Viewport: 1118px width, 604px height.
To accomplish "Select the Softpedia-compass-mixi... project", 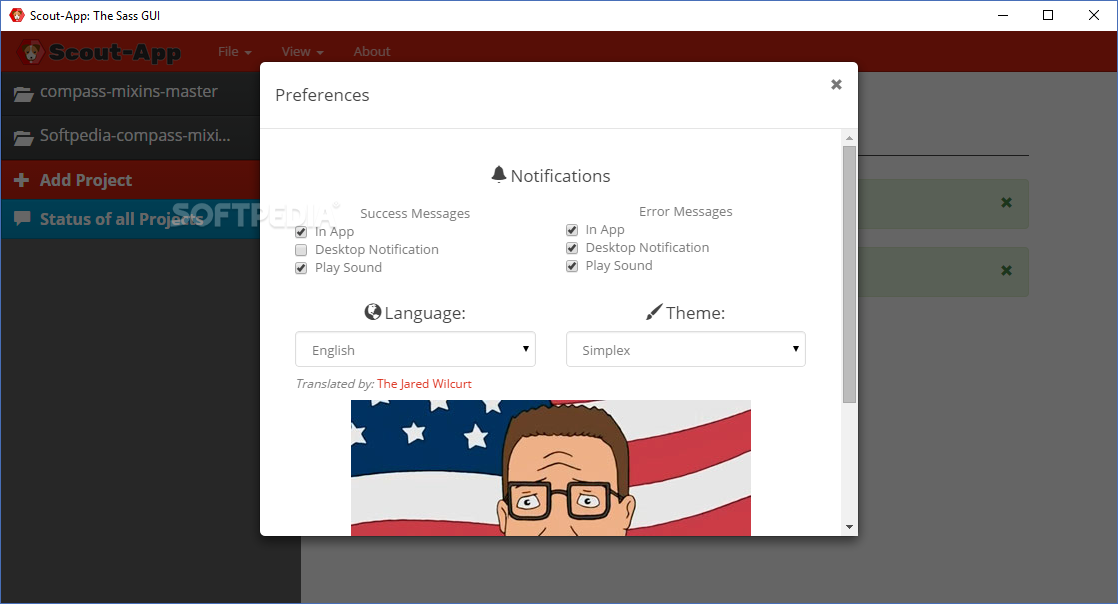I will point(130,137).
